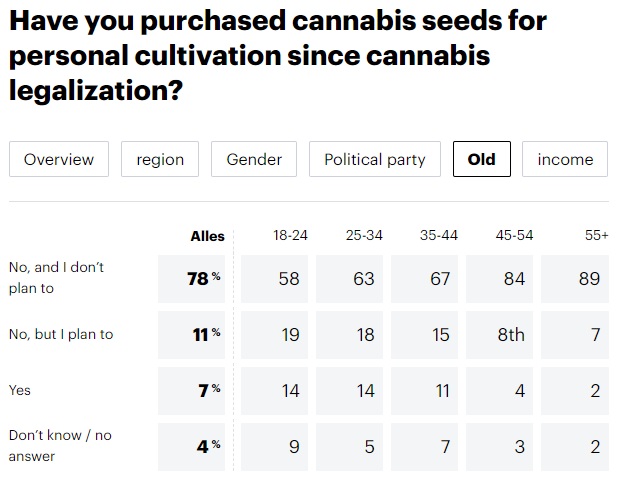The height and width of the screenshot is (477, 617).
Task: Switch to the Overview tab
Action: (x=59, y=159)
